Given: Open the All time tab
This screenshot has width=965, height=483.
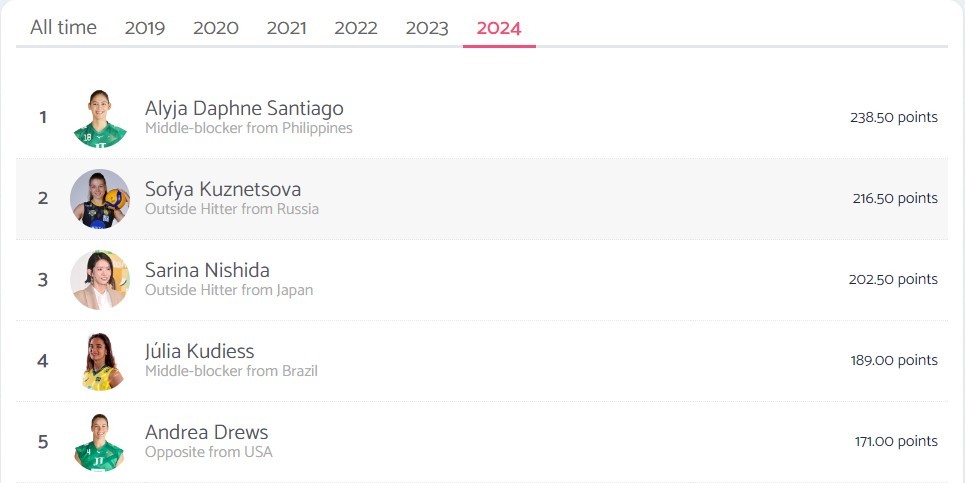Looking at the screenshot, I should [63, 28].
